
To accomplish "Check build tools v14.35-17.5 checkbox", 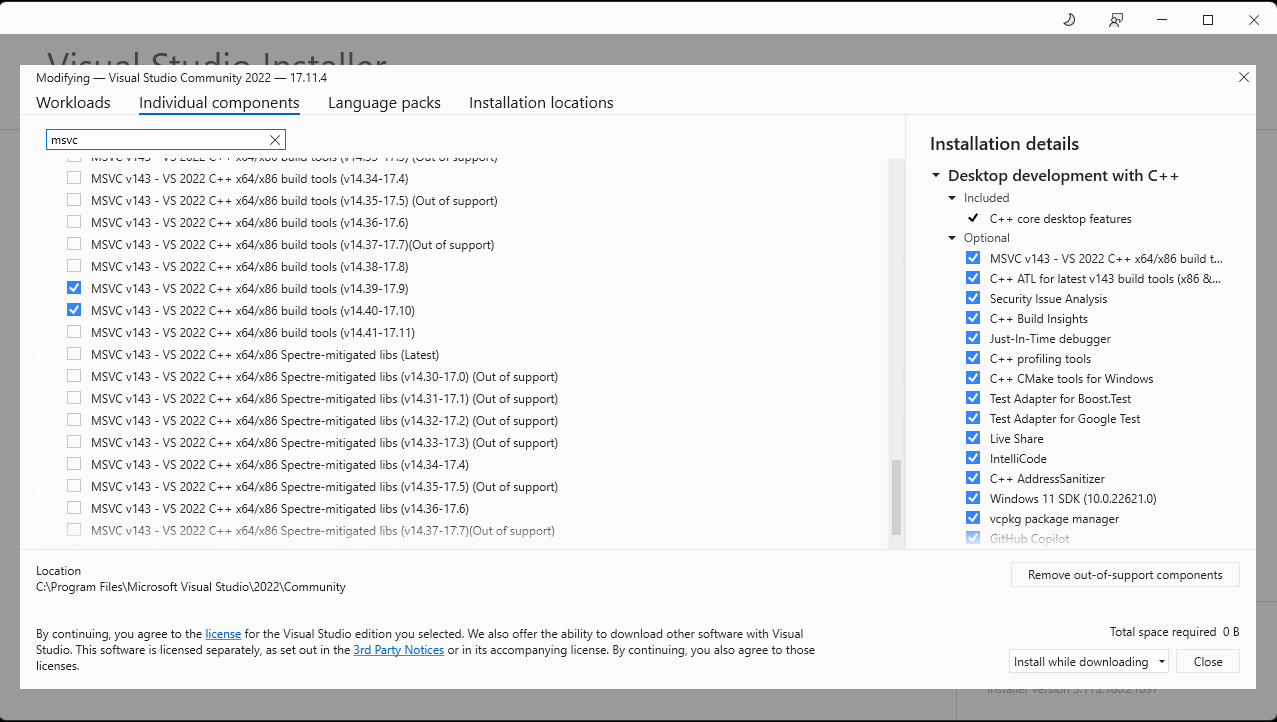I will (74, 200).
